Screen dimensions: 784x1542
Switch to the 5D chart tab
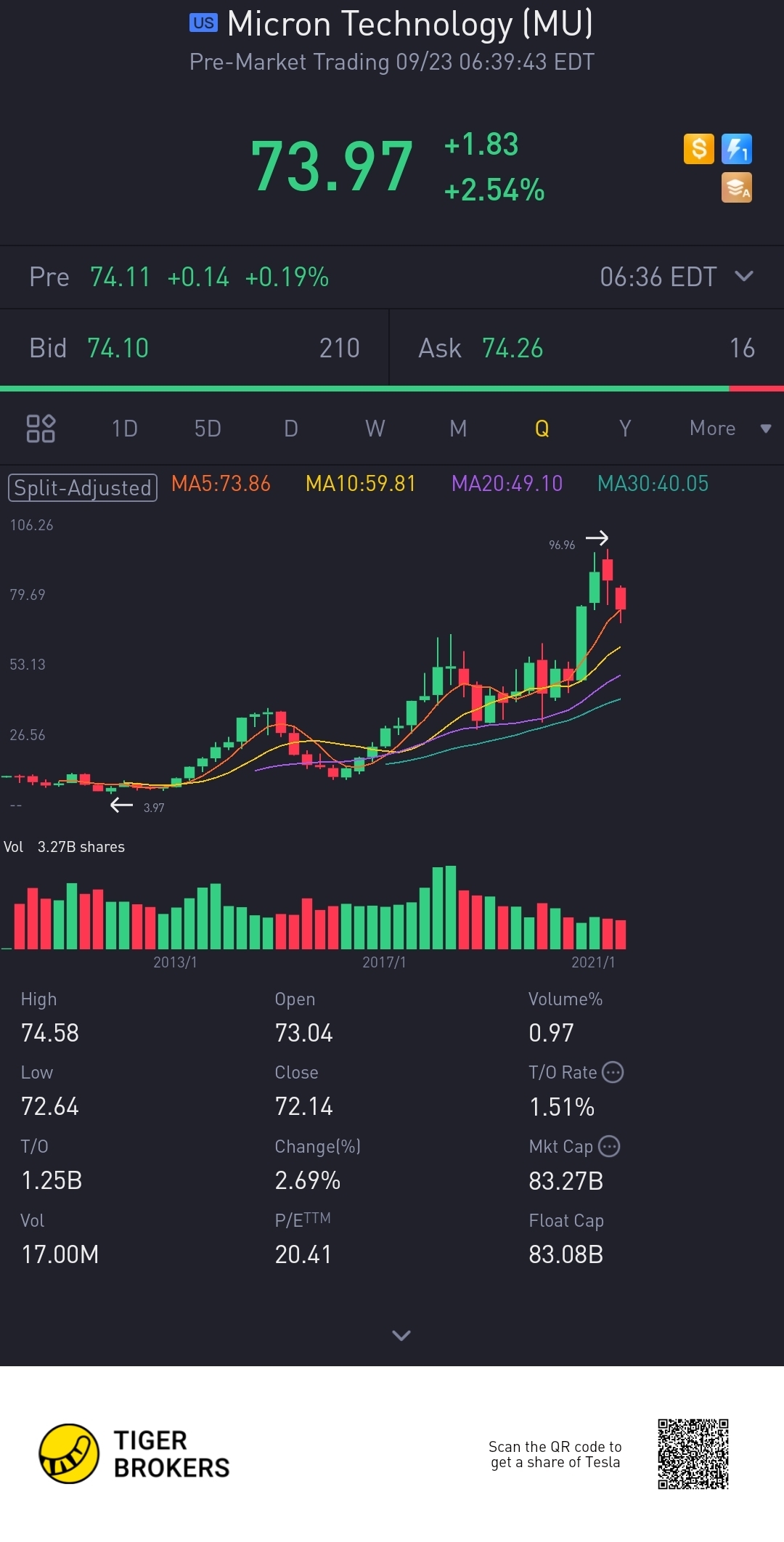point(208,429)
